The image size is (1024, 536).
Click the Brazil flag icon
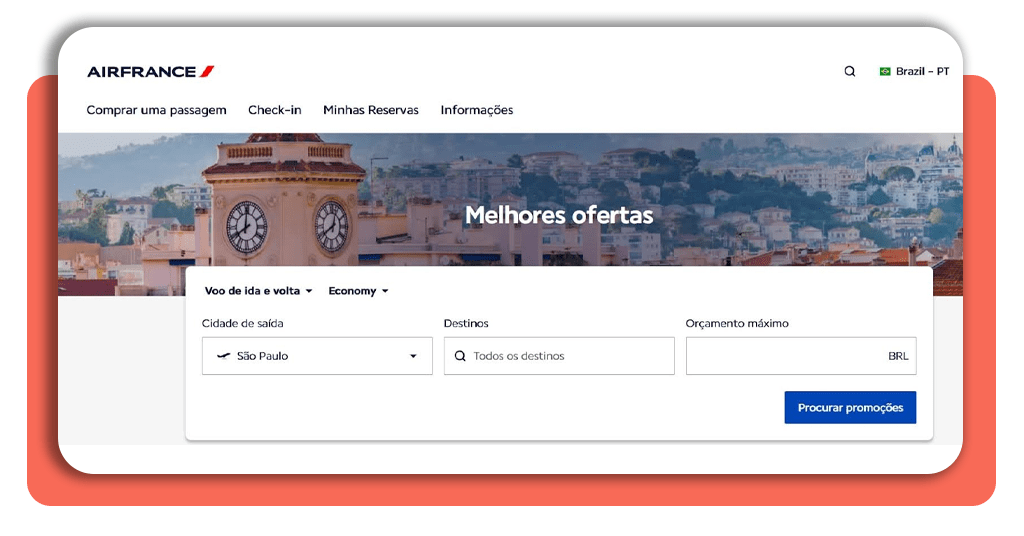pos(885,71)
